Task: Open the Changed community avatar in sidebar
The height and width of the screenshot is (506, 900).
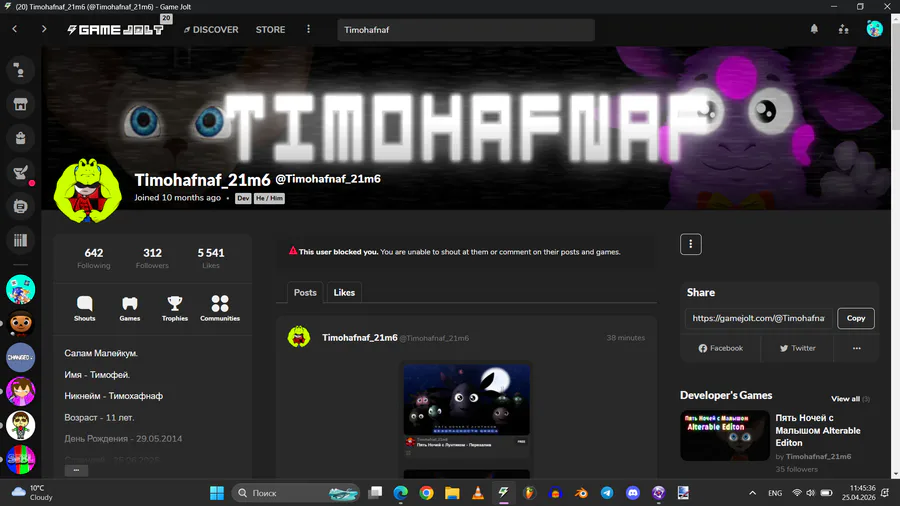Action: tap(21, 357)
